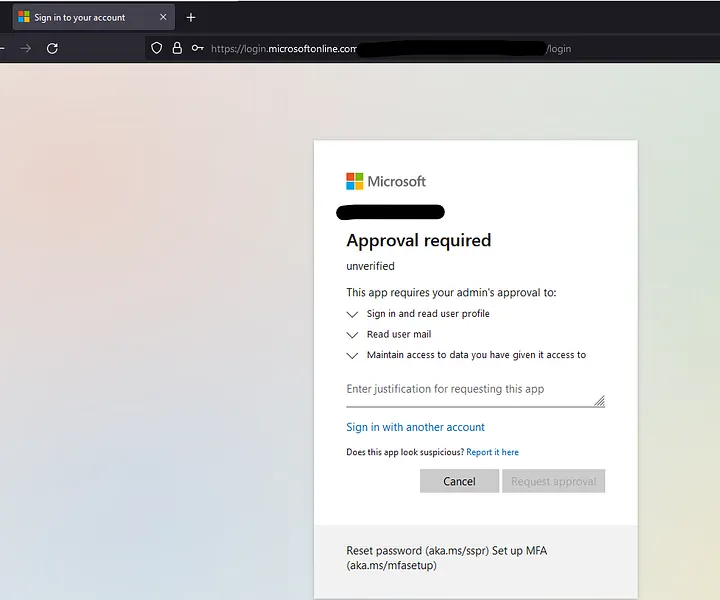
Task: Select the admin's approval description line
Action: tap(451, 293)
